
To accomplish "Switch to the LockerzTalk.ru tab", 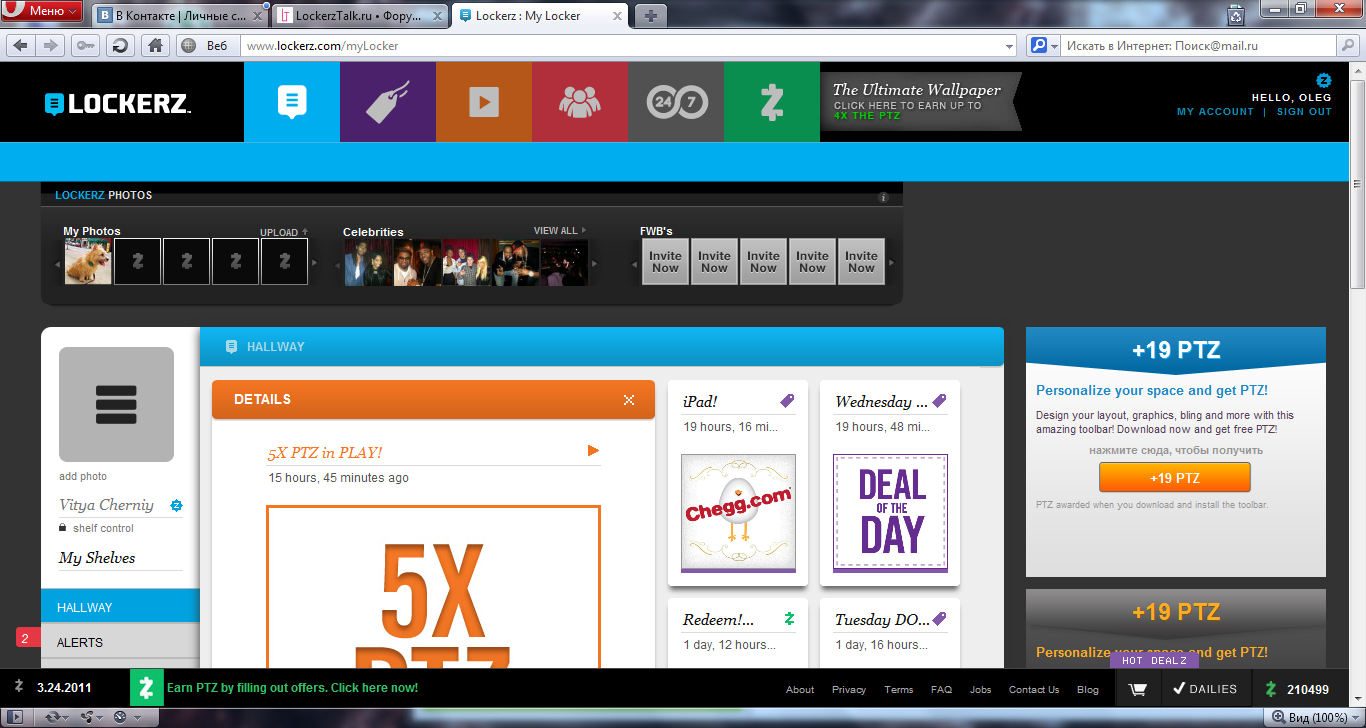I will click(361, 16).
